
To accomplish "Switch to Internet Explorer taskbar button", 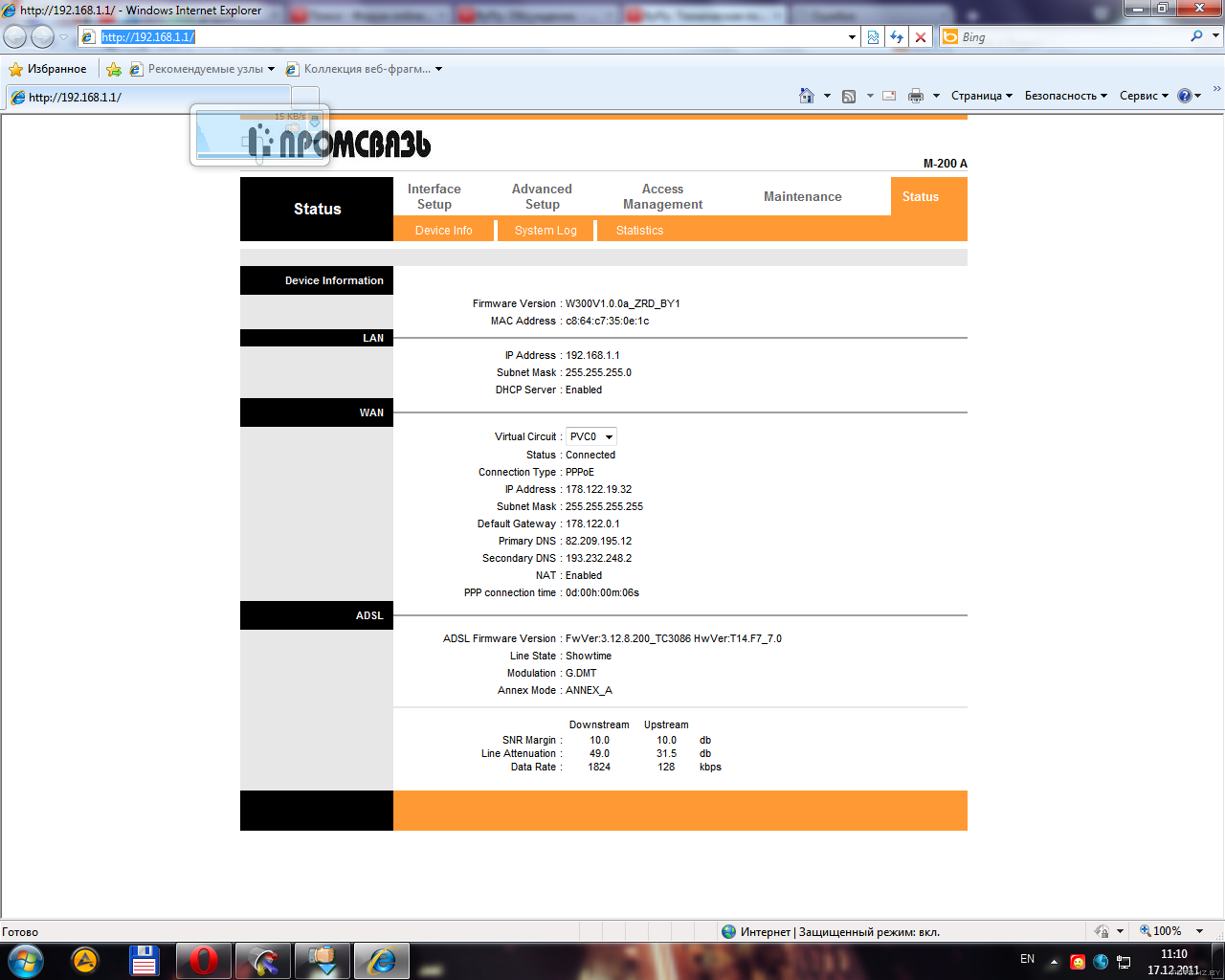I will (382, 961).
